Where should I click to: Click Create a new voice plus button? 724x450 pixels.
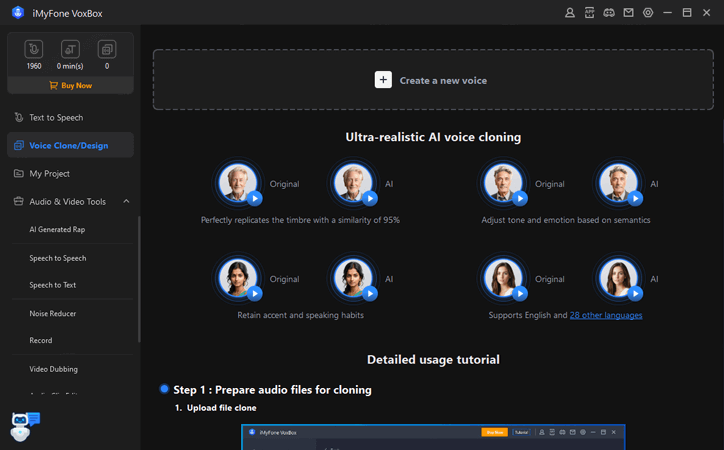[383, 80]
